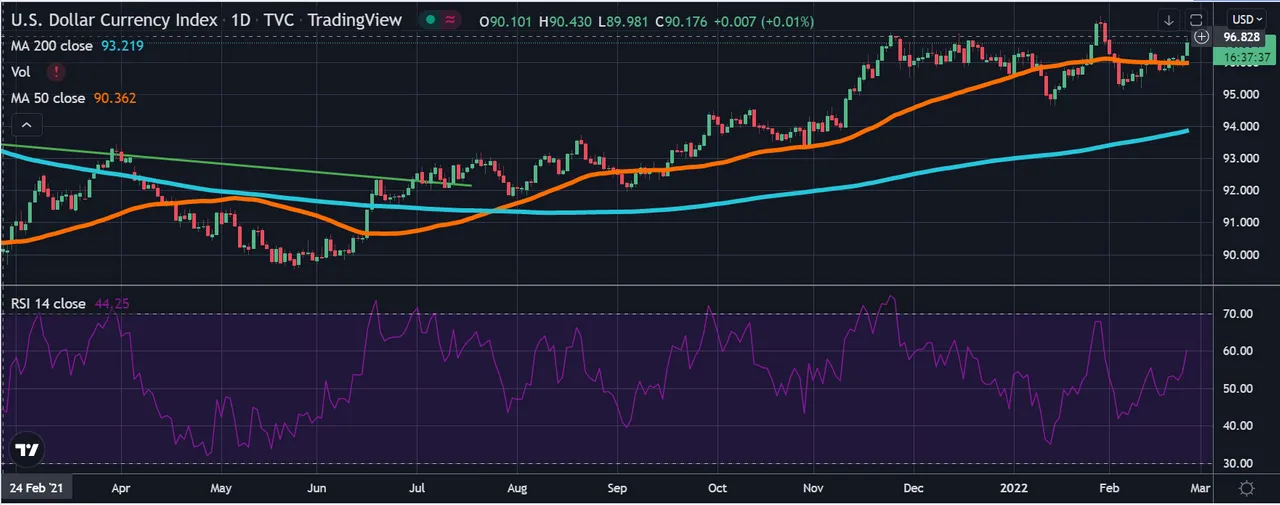The image size is (1280, 505).
Task: Select the RSI 14 close indicator label
Action: point(49,303)
